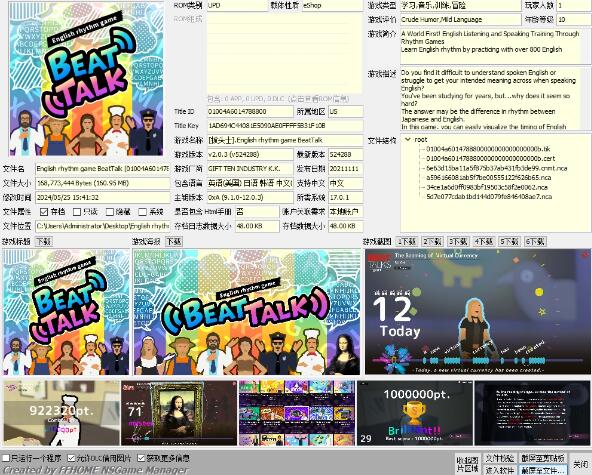Toggle the 存档 file attribute checkbox
The image size is (592, 475).
pyautogui.click(x=44, y=212)
